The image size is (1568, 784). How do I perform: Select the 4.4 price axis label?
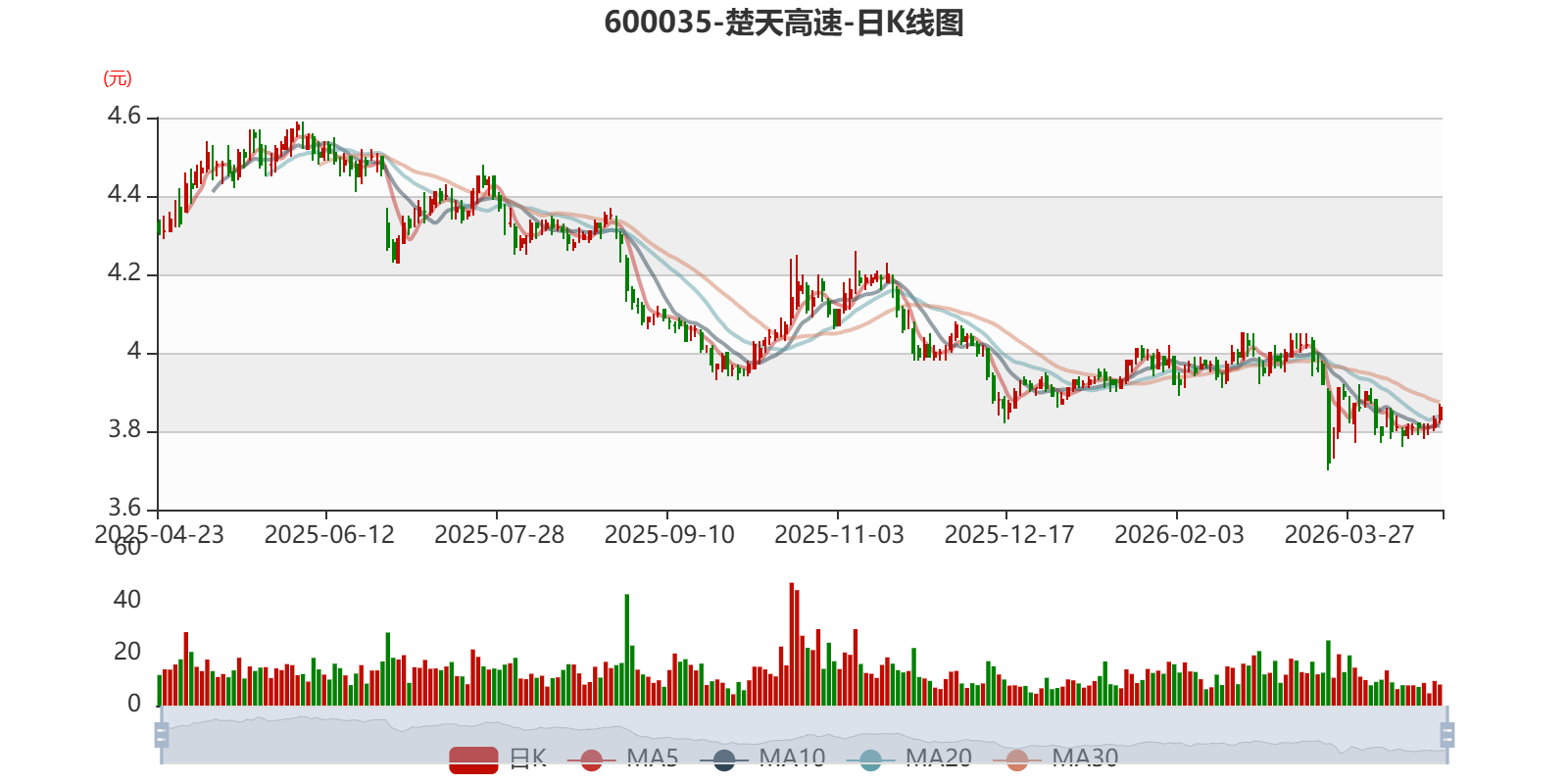(x=124, y=195)
